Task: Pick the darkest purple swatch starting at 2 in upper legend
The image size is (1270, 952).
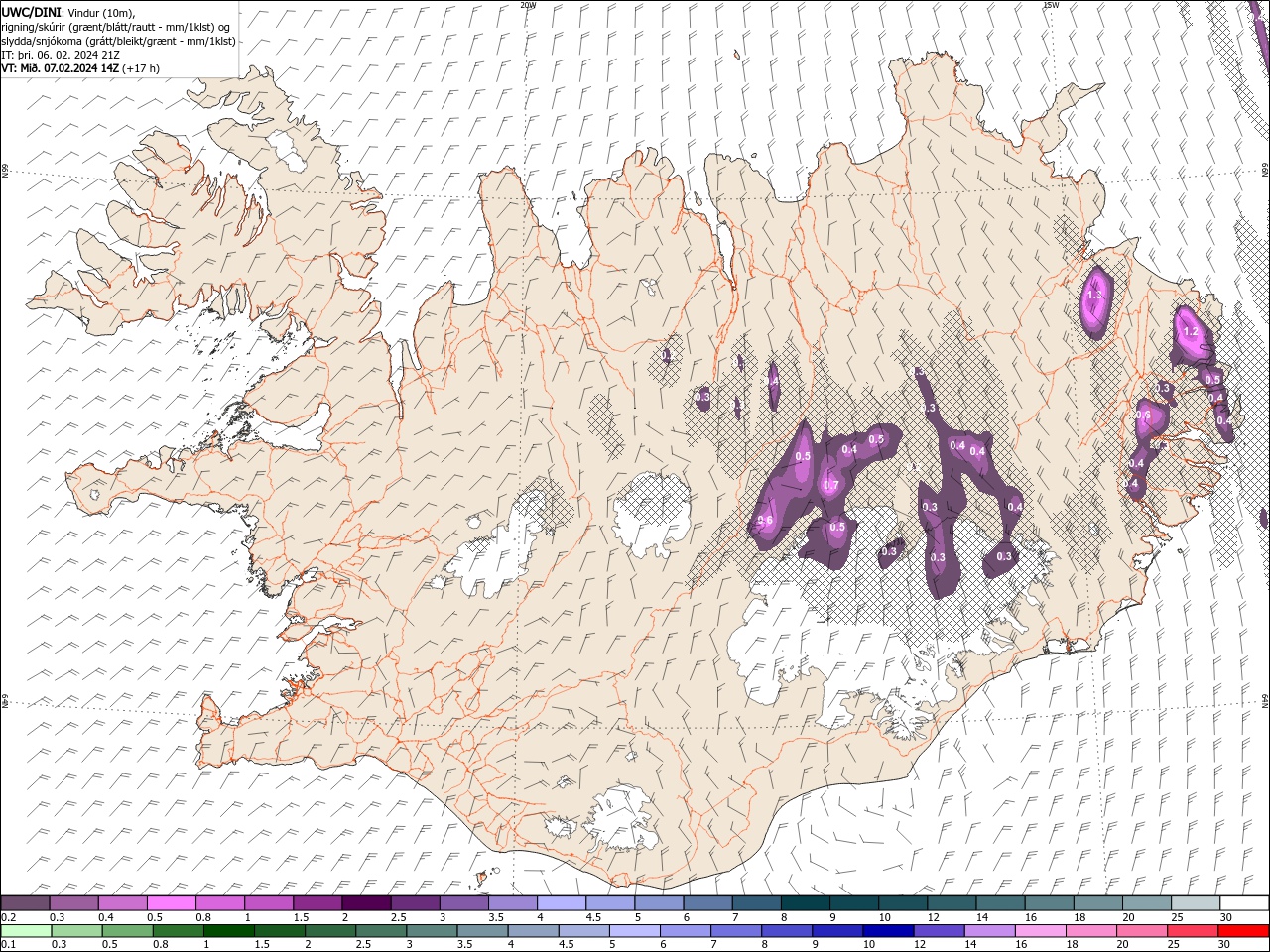Action: (366, 903)
